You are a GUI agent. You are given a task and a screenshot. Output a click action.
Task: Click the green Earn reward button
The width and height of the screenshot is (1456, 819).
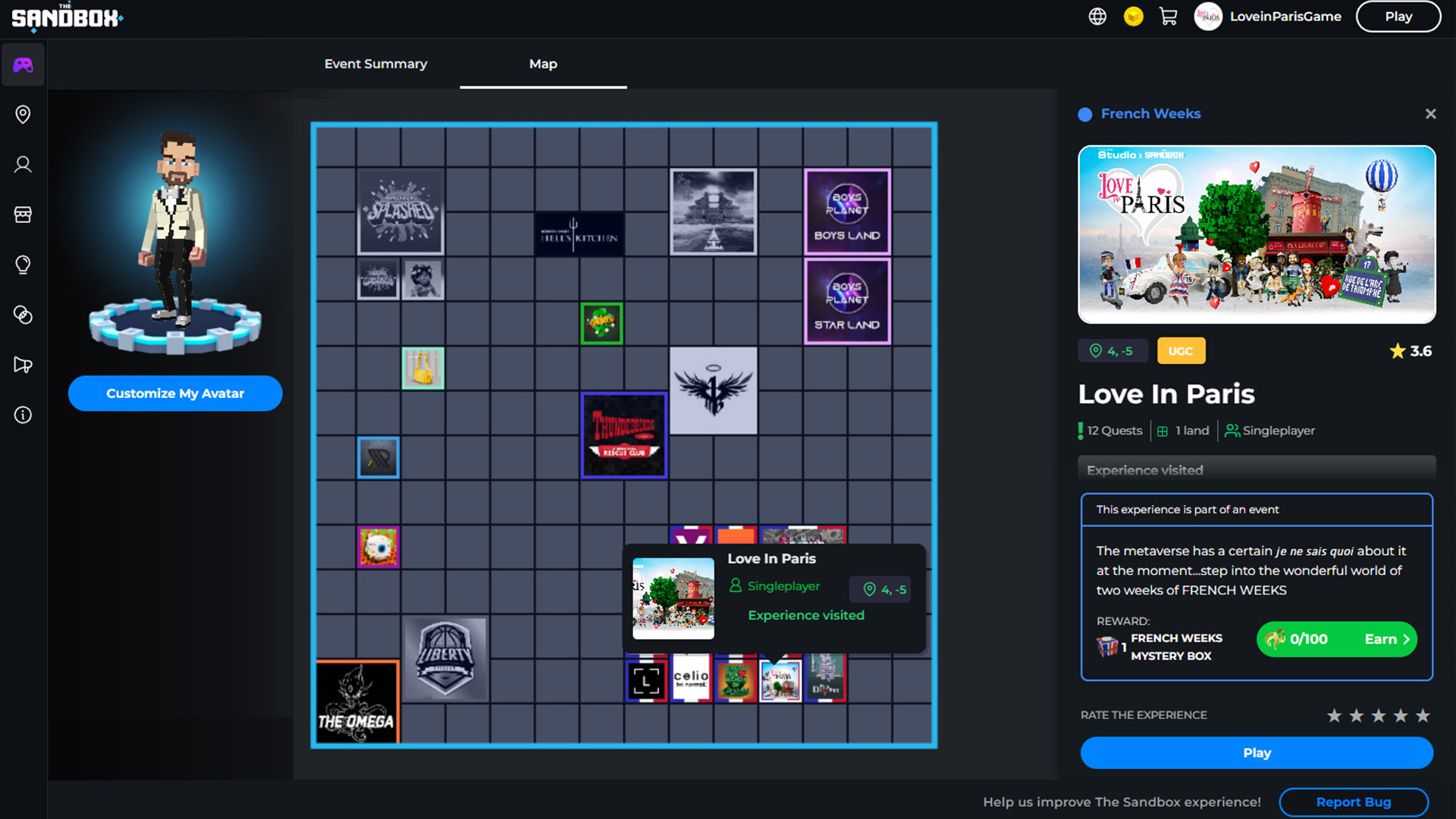(x=1337, y=639)
